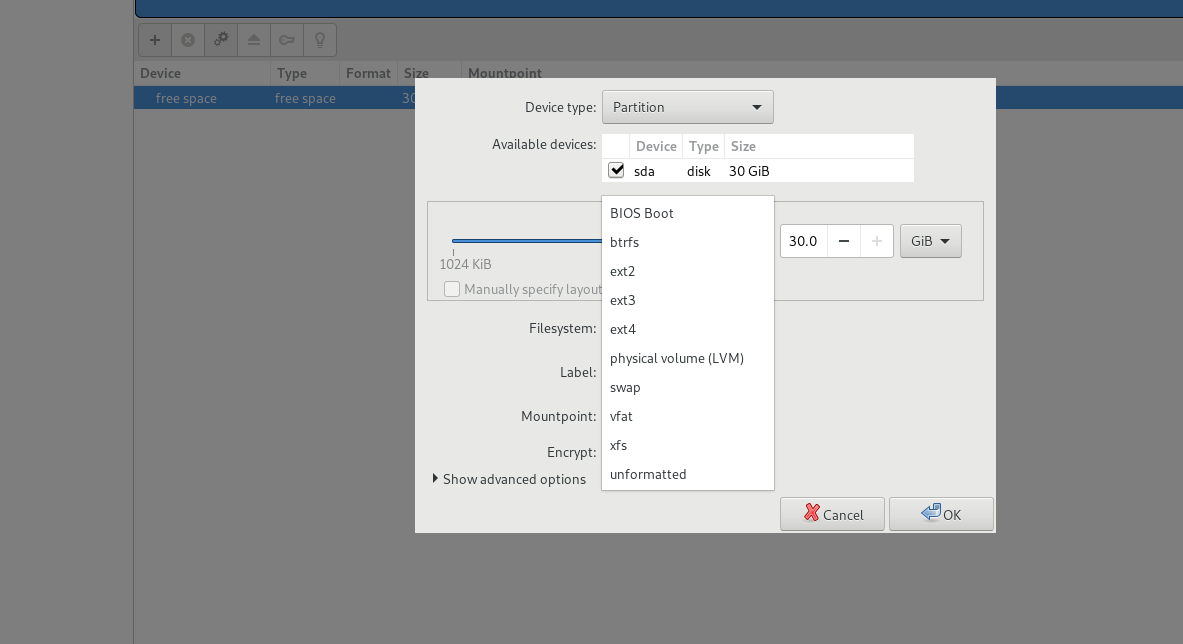
Task: Enable Manually specify layout checkbox
Action: (452, 290)
